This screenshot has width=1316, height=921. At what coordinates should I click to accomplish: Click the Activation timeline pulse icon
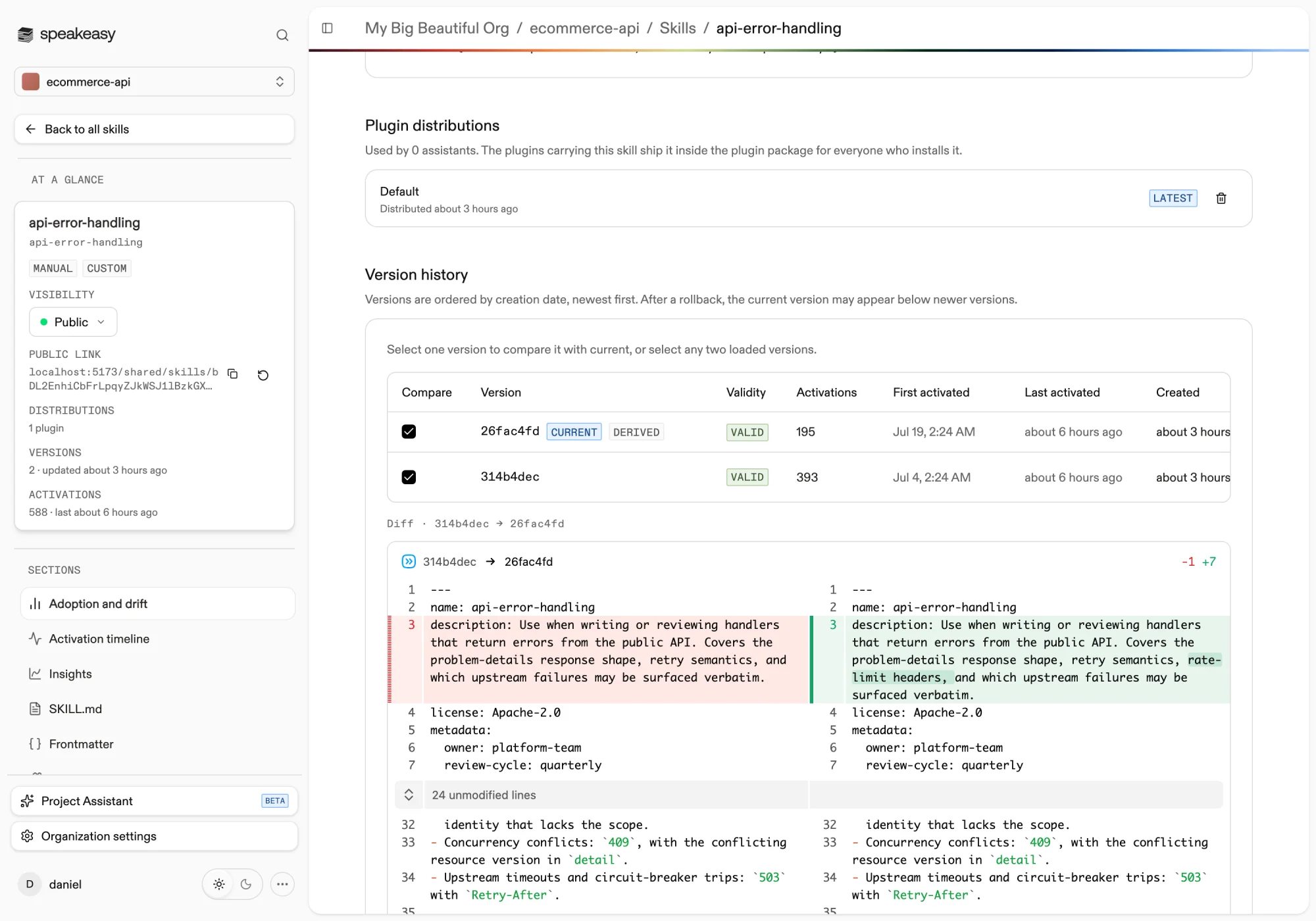(36, 639)
